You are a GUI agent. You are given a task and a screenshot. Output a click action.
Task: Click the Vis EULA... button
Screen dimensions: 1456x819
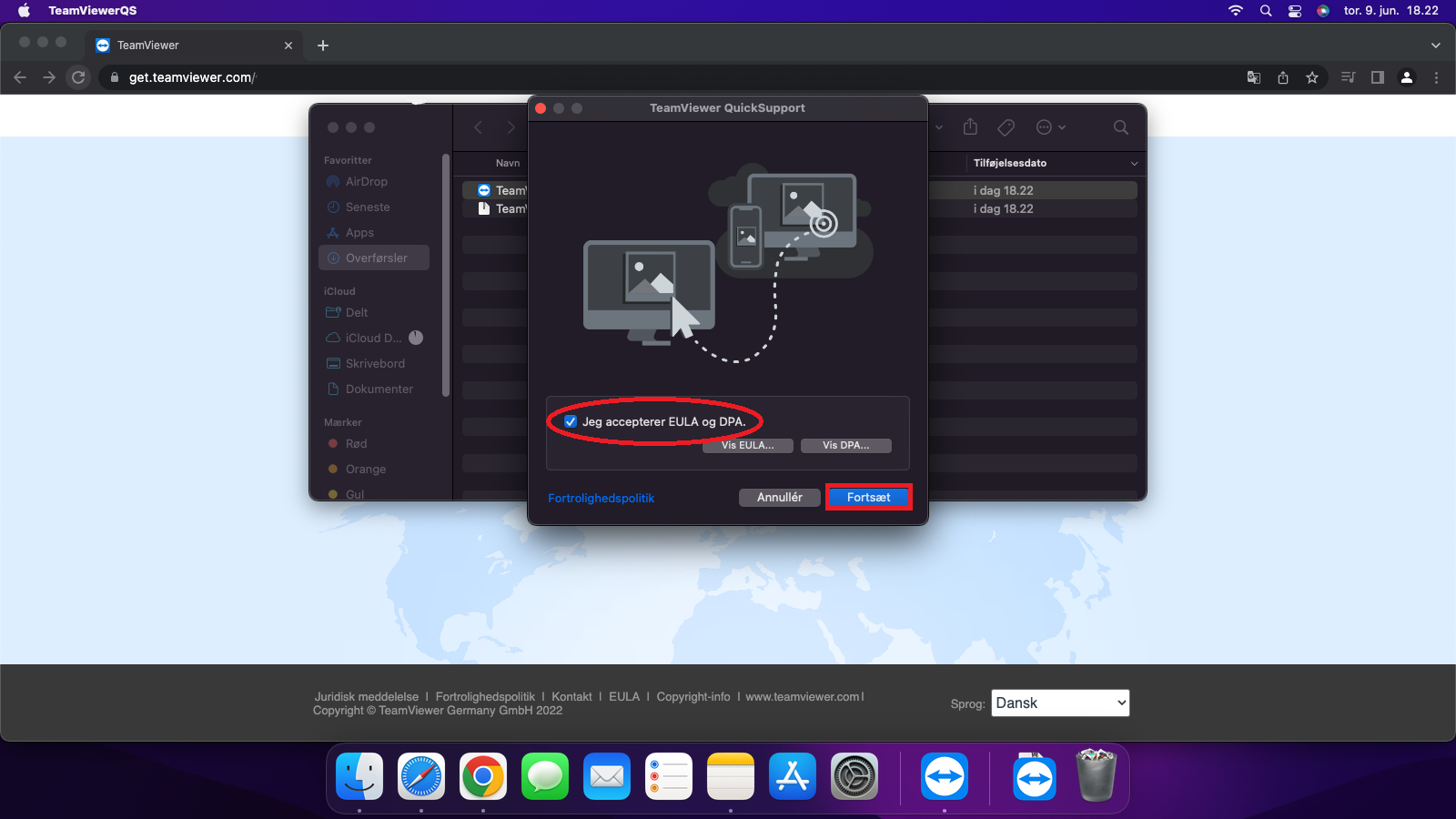click(x=748, y=445)
